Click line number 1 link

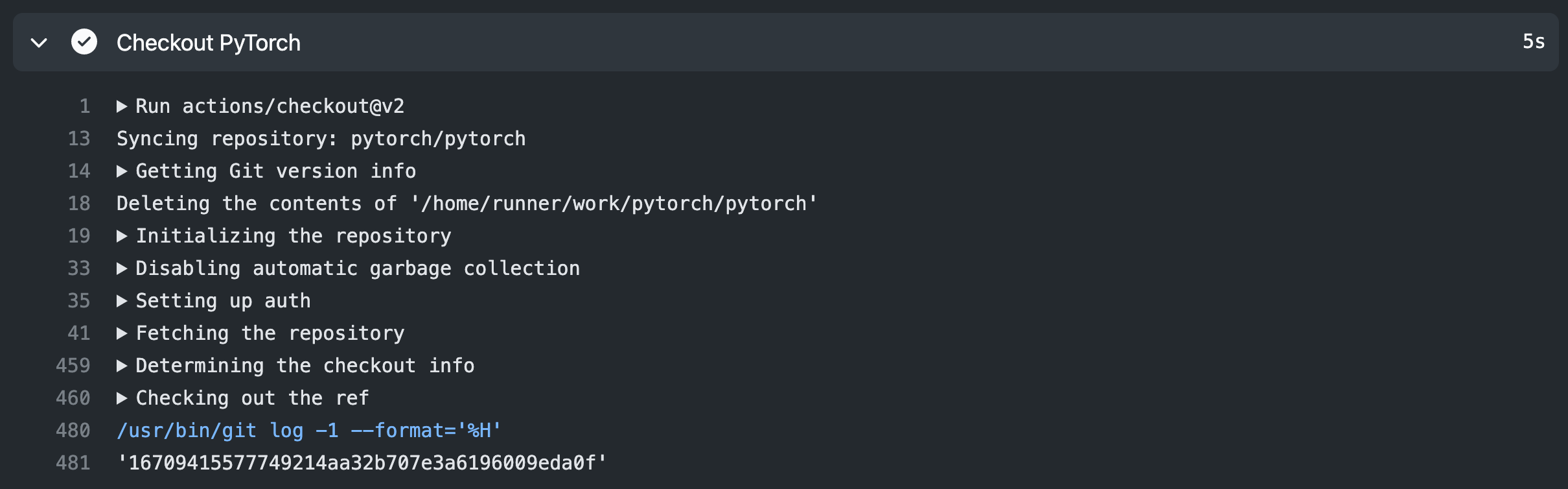coord(85,106)
